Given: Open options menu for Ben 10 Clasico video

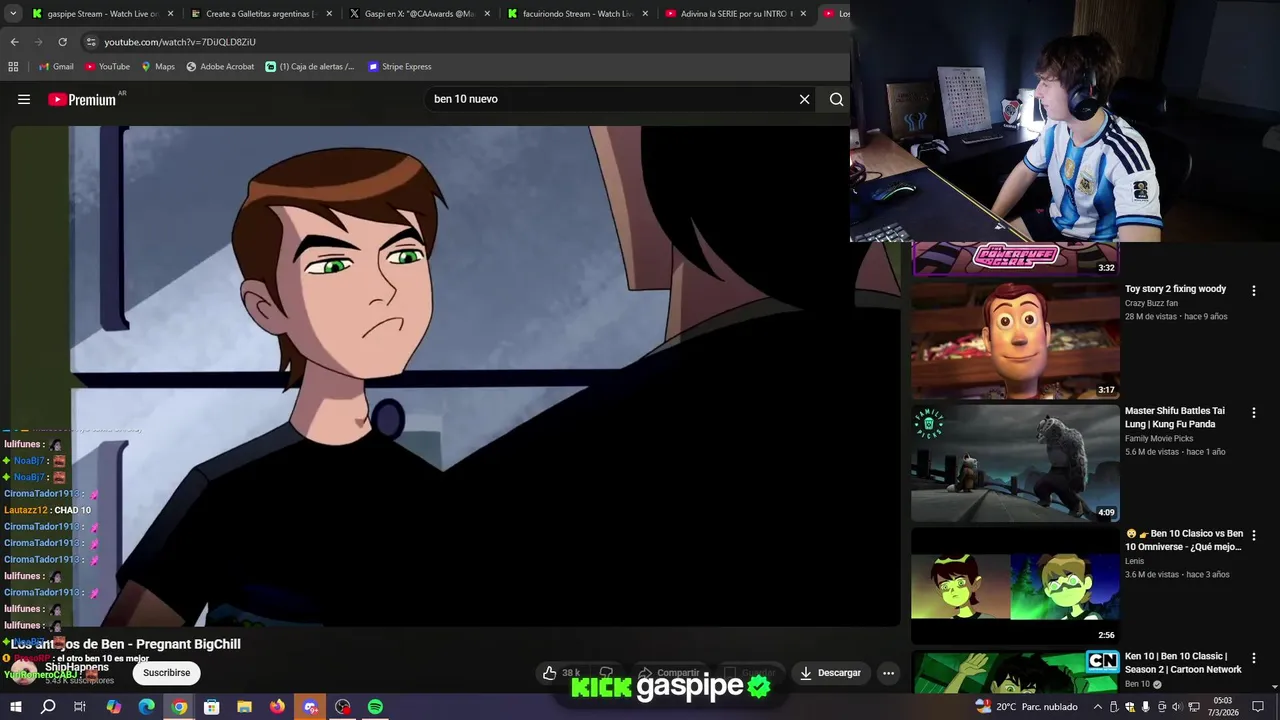Looking at the screenshot, I should pyautogui.click(x=1254, y=535).
